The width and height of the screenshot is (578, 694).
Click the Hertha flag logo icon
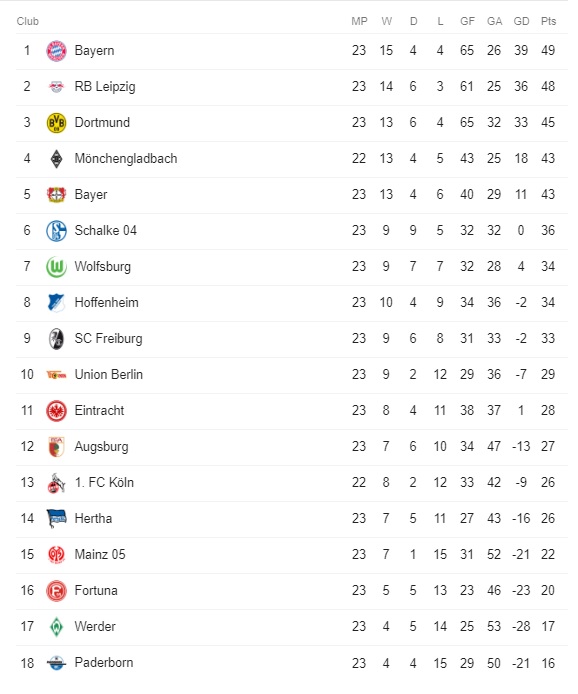click(56, 519)
